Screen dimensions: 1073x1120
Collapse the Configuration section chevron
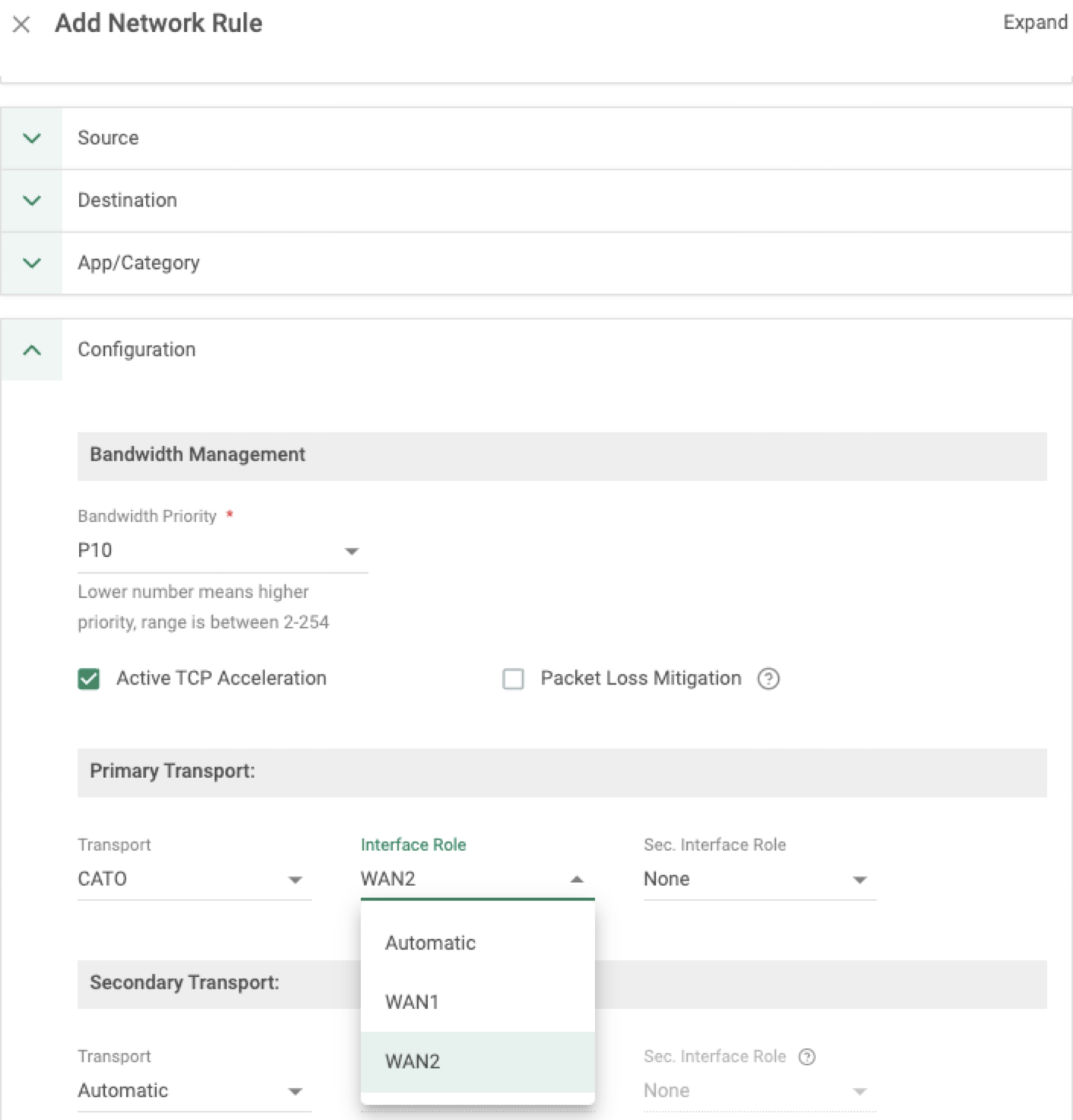(x=32, y=350)
